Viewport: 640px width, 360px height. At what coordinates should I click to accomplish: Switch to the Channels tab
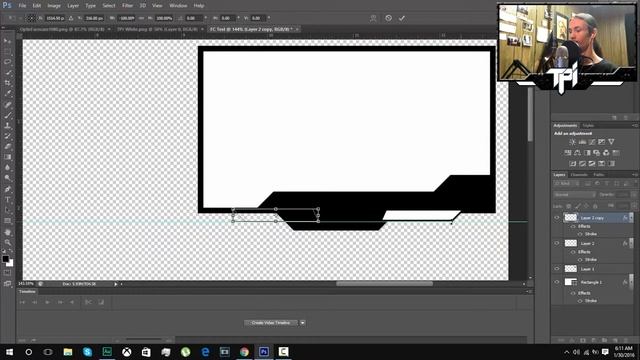click(x=579, y=175)
